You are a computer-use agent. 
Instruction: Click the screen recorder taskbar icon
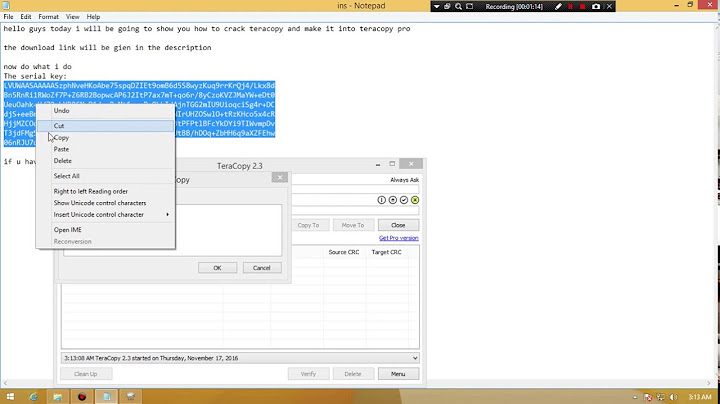pyautogui.click(x=82, y=397)
